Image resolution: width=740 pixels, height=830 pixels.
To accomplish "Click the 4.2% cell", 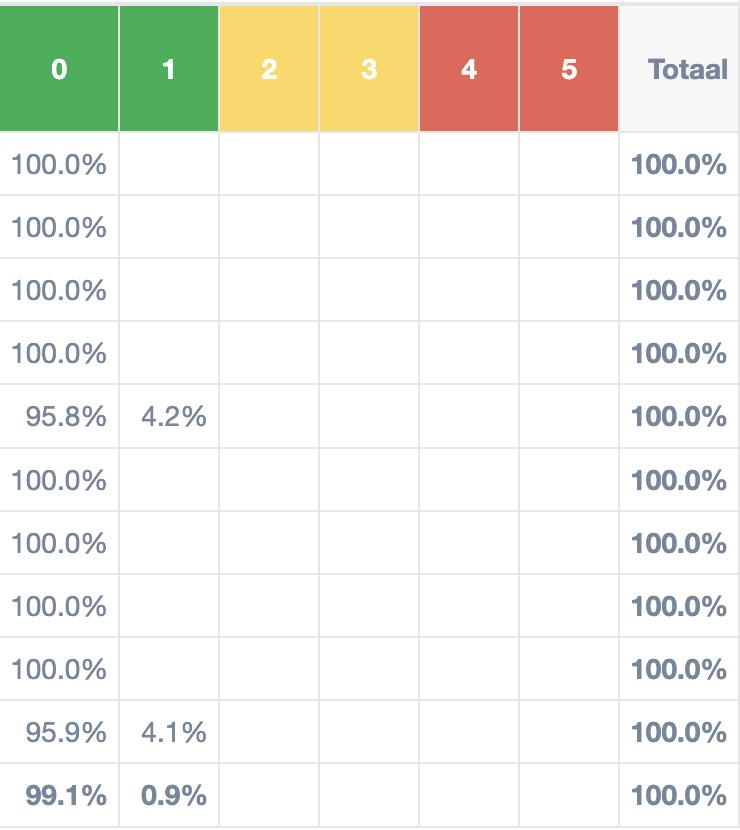I will point(174,416).
